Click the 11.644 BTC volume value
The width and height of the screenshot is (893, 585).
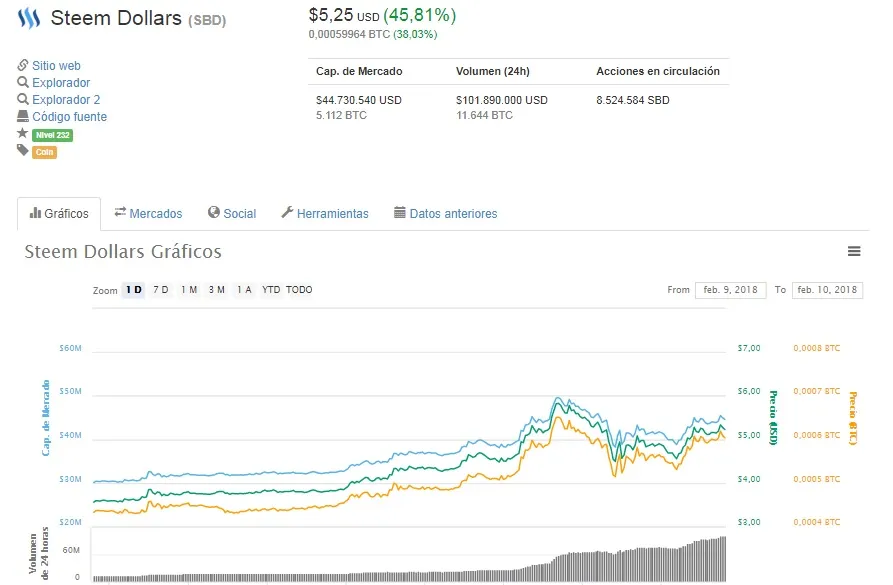click(485, 115)
